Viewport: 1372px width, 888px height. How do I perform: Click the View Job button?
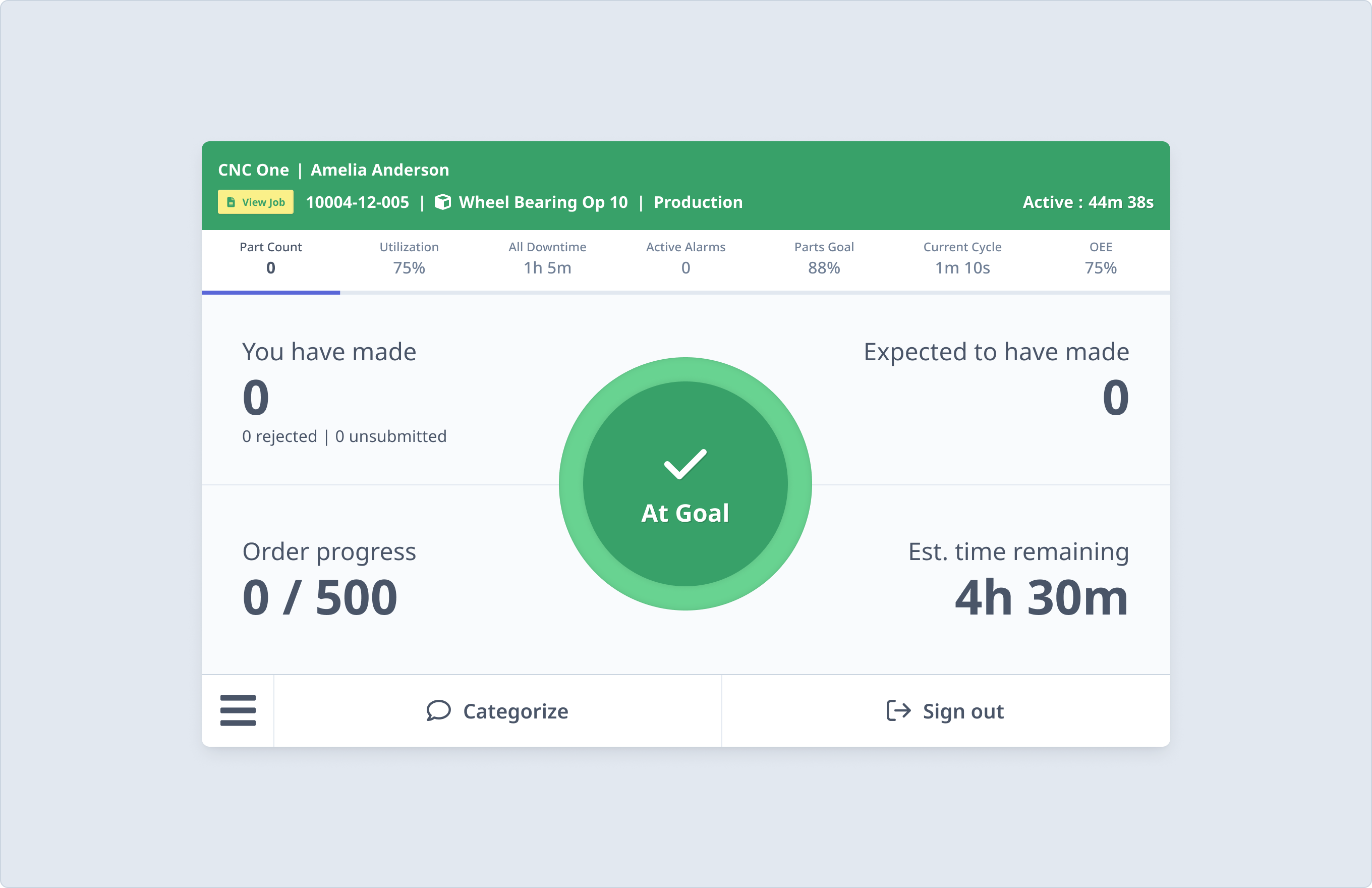(x=255, y=202)
